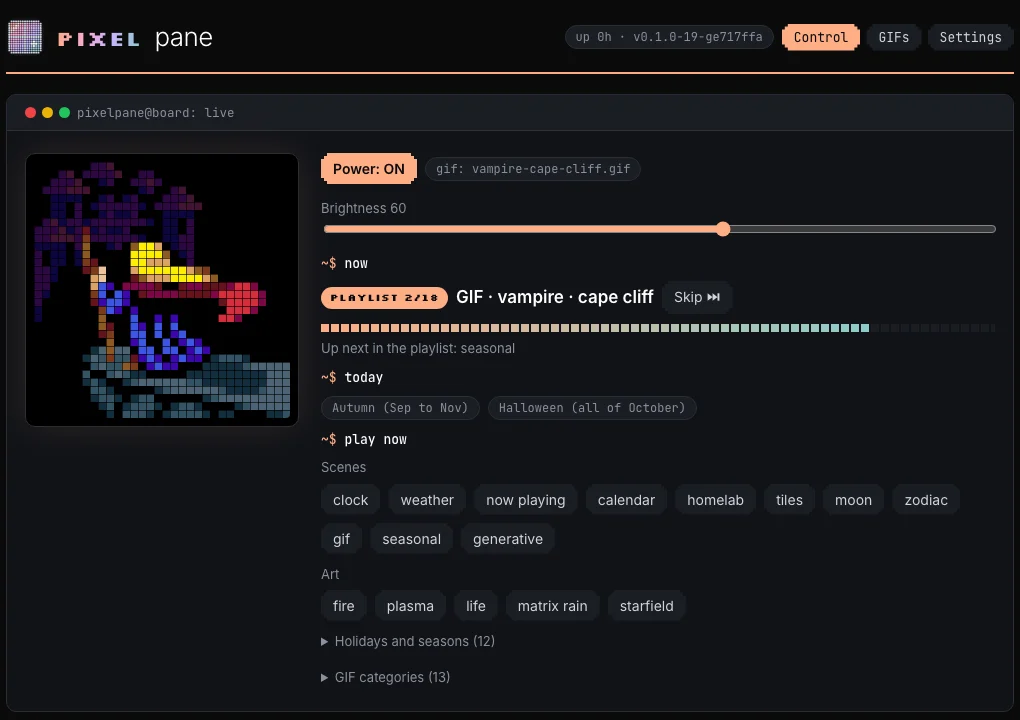The width and height of the screenshot is (1020, 720).
Task: Expand Holidays and seasons (12)
Action: [x=408, y=641]
